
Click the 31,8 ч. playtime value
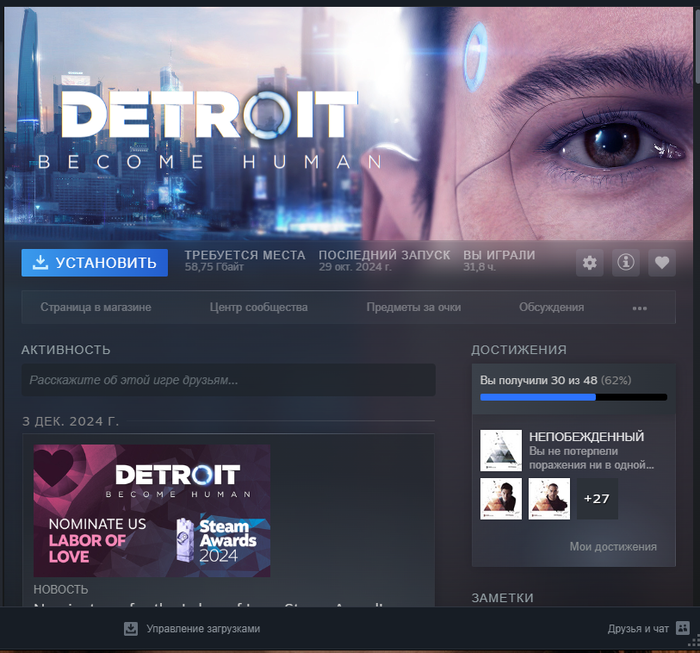click(479, 267)
